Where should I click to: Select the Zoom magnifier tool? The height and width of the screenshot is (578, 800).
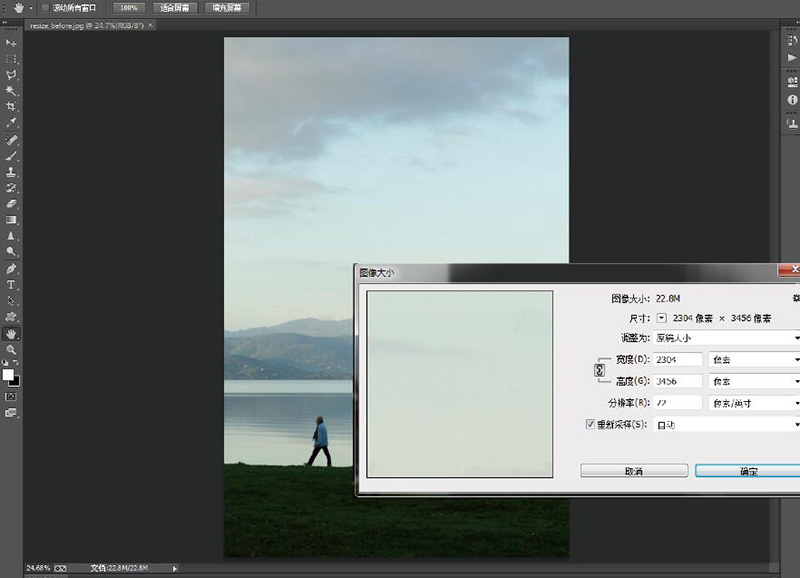pyautogui.click(x=12, y=349)
